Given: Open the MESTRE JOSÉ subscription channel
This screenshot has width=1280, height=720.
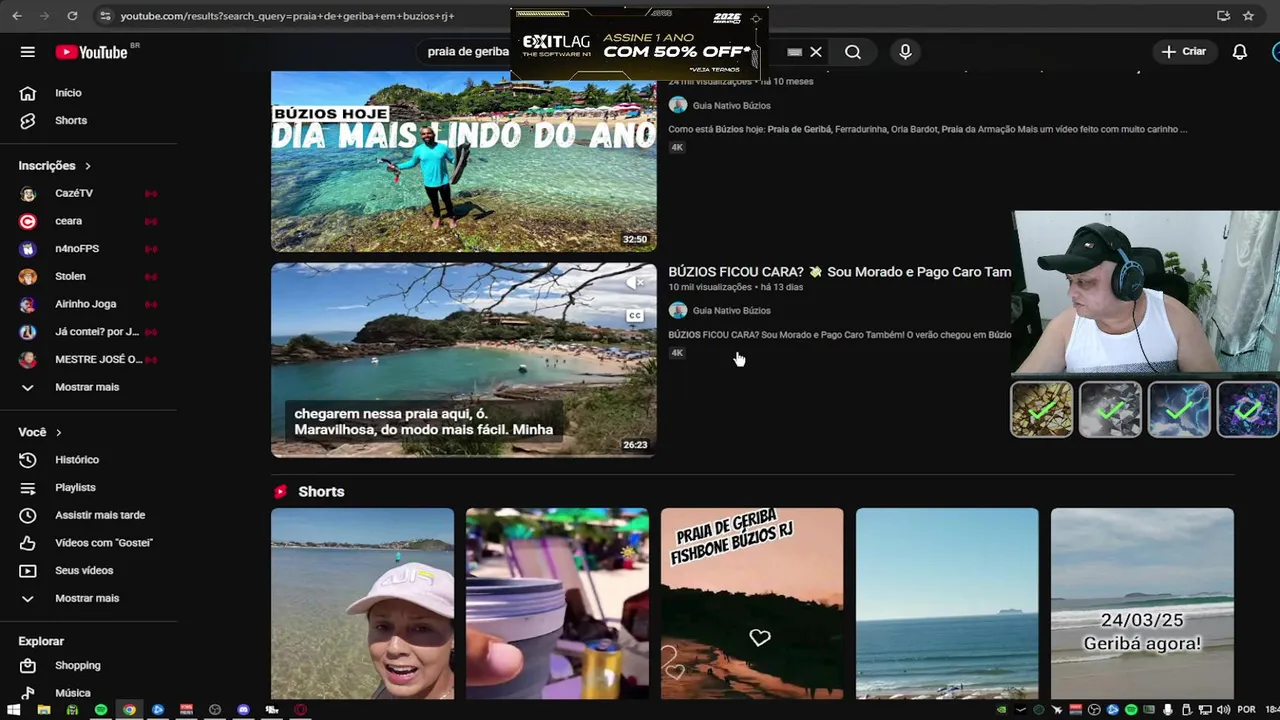Looking at the screenshot, I should click(x=98, y=359).
